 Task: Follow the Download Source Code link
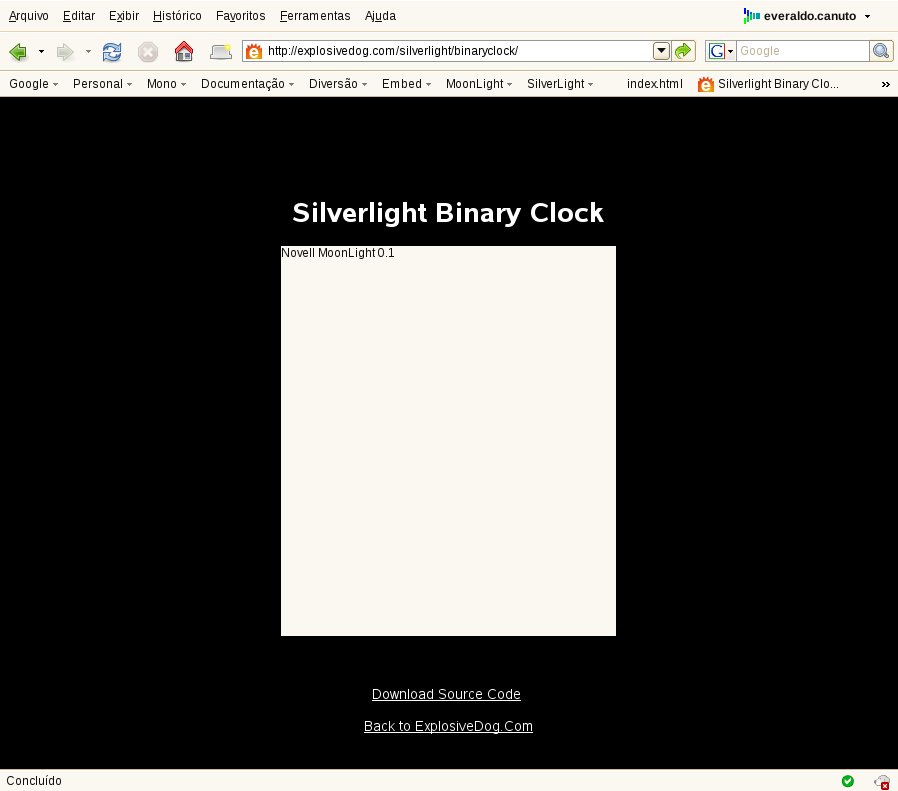click(446, 694)
